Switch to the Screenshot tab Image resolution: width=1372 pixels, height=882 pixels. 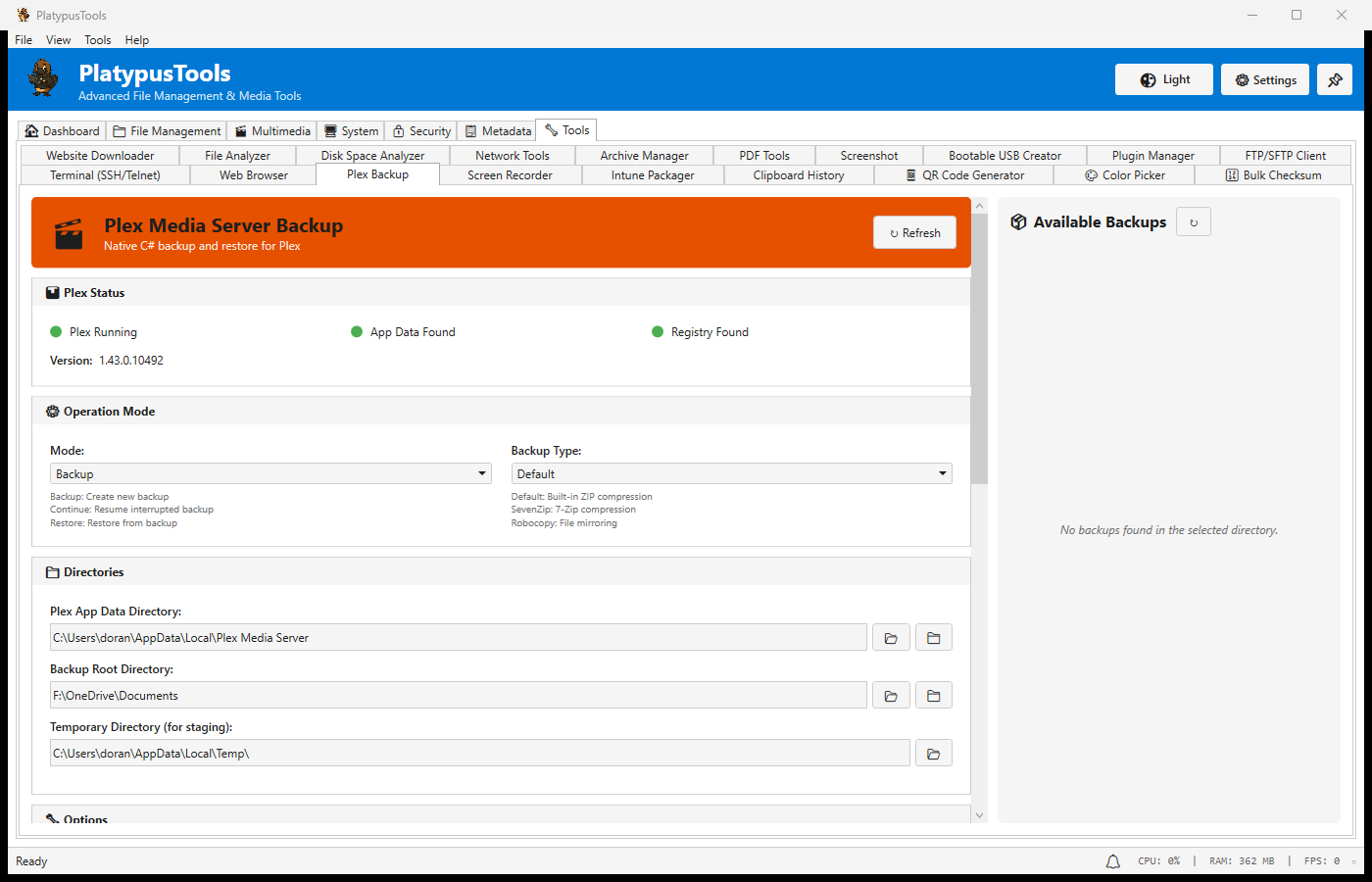click(x=869, y=156)
